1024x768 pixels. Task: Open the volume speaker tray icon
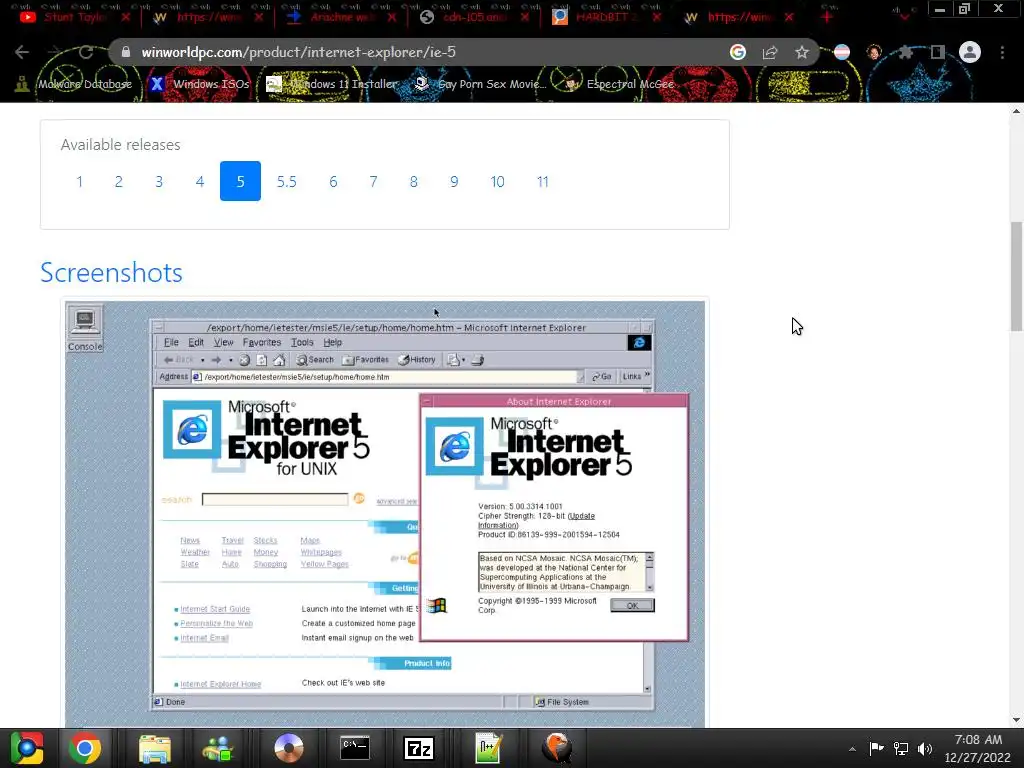[924, 749]
